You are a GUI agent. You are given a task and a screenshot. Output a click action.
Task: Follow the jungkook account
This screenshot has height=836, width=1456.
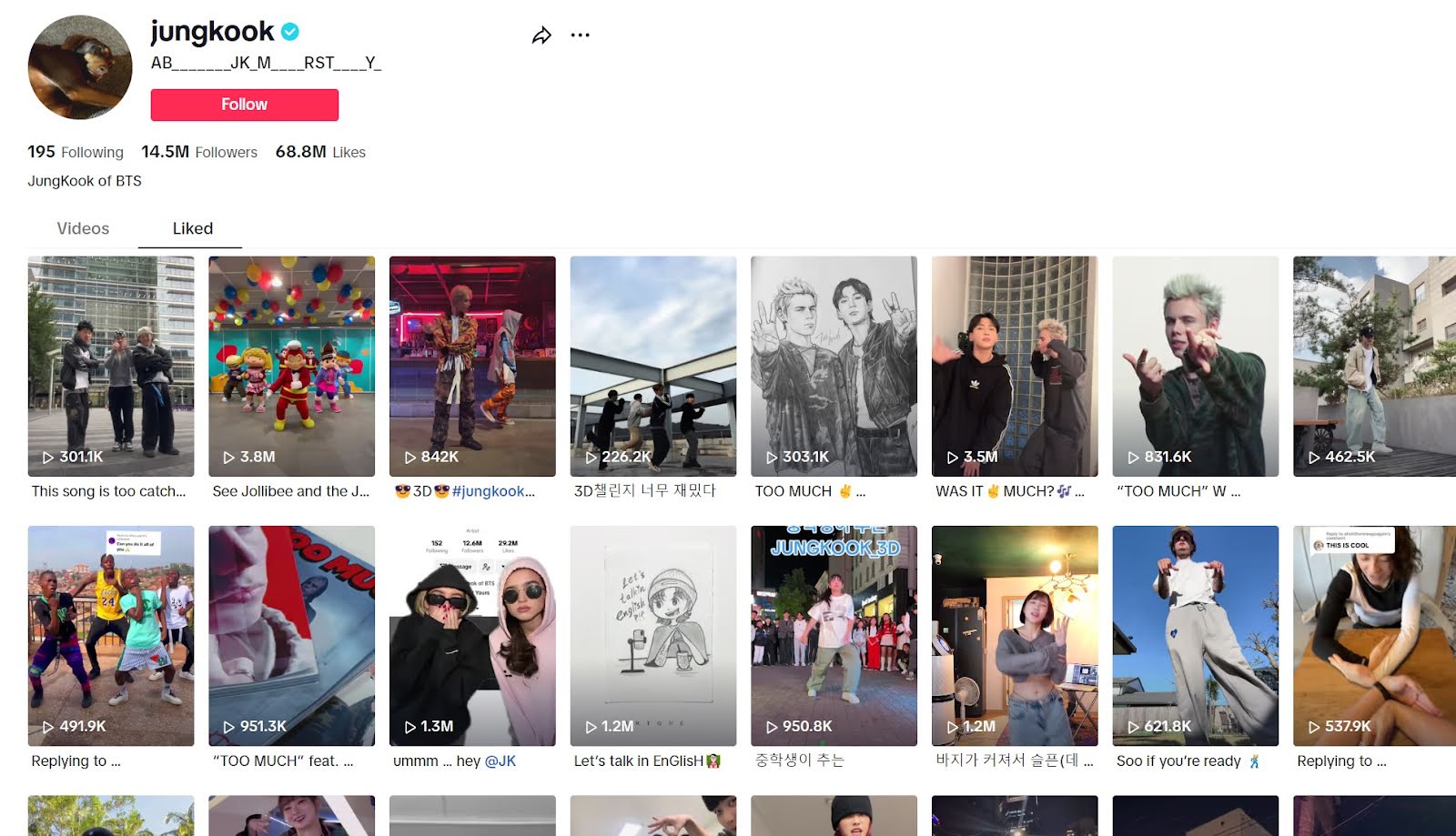[245, 105]
